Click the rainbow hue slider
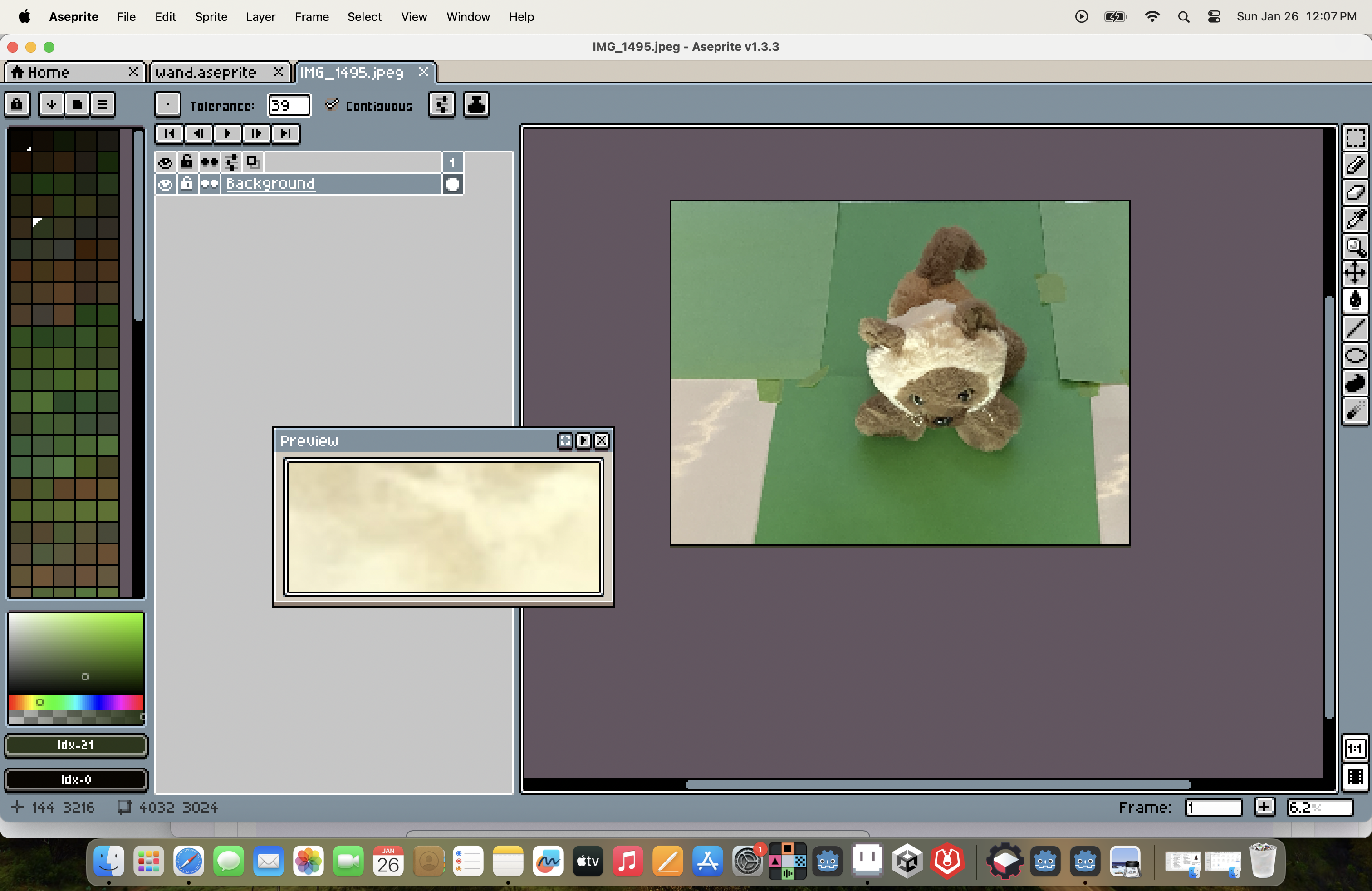The image size is (1372, 891). coord(75,702)
